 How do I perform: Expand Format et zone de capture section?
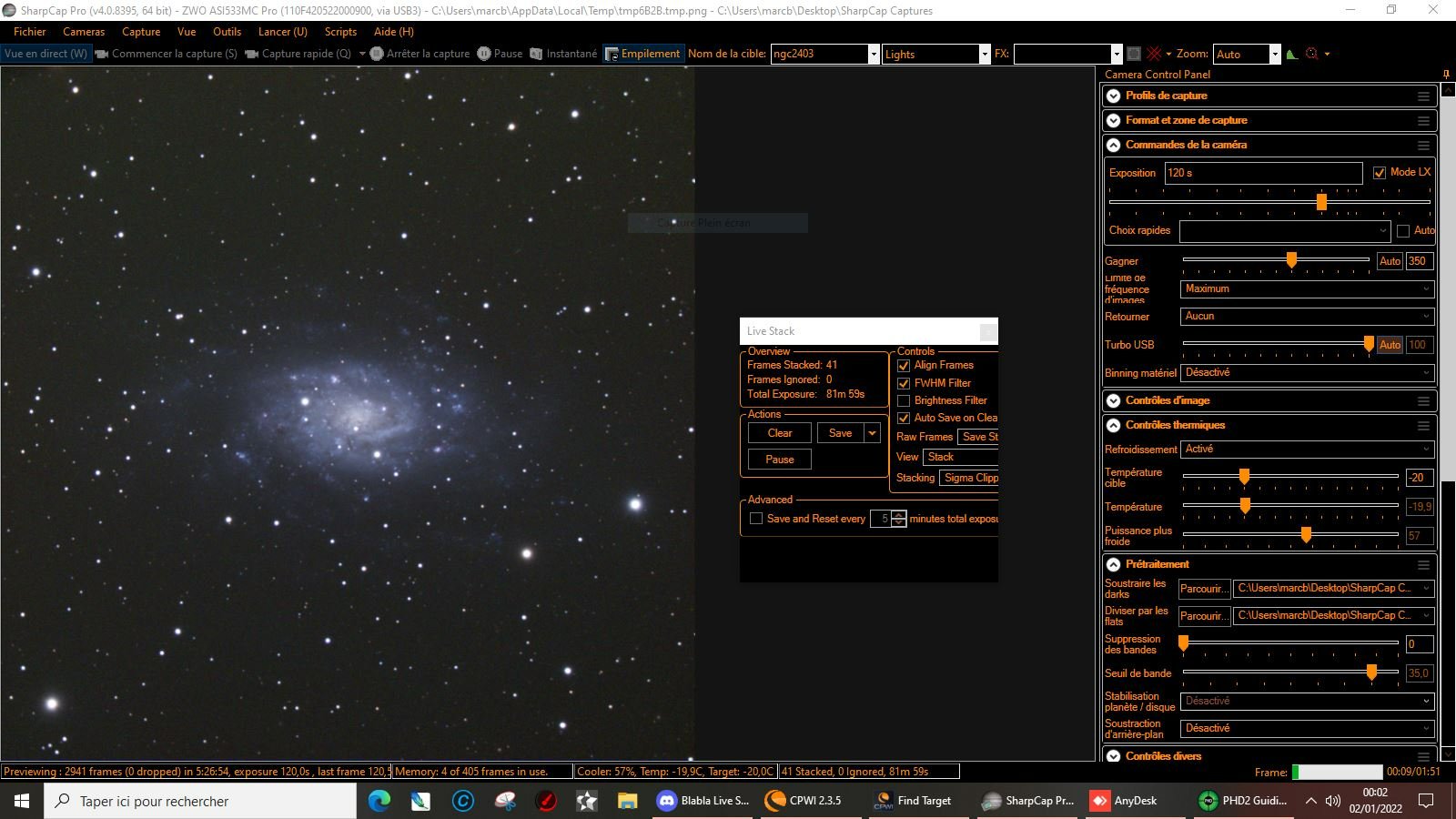[1113, 120]
